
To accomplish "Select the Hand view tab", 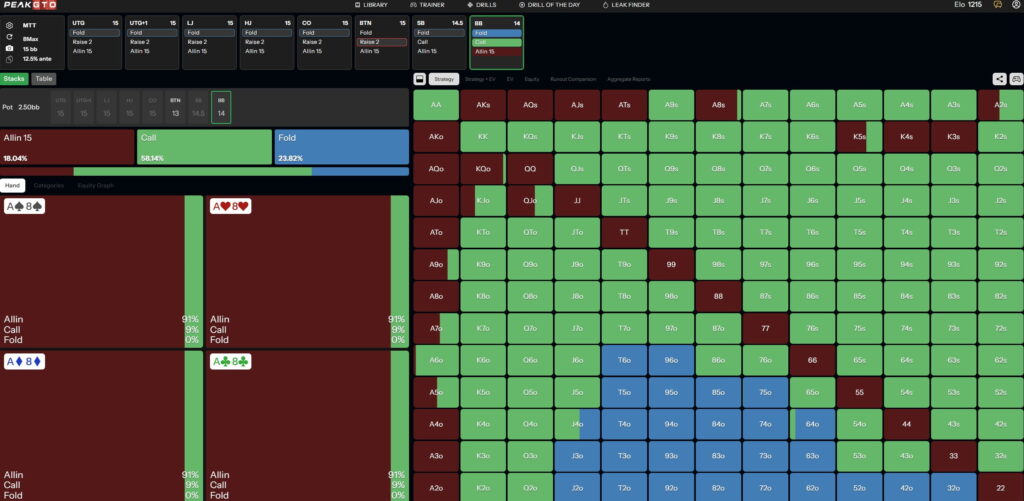I will point(13,185).
